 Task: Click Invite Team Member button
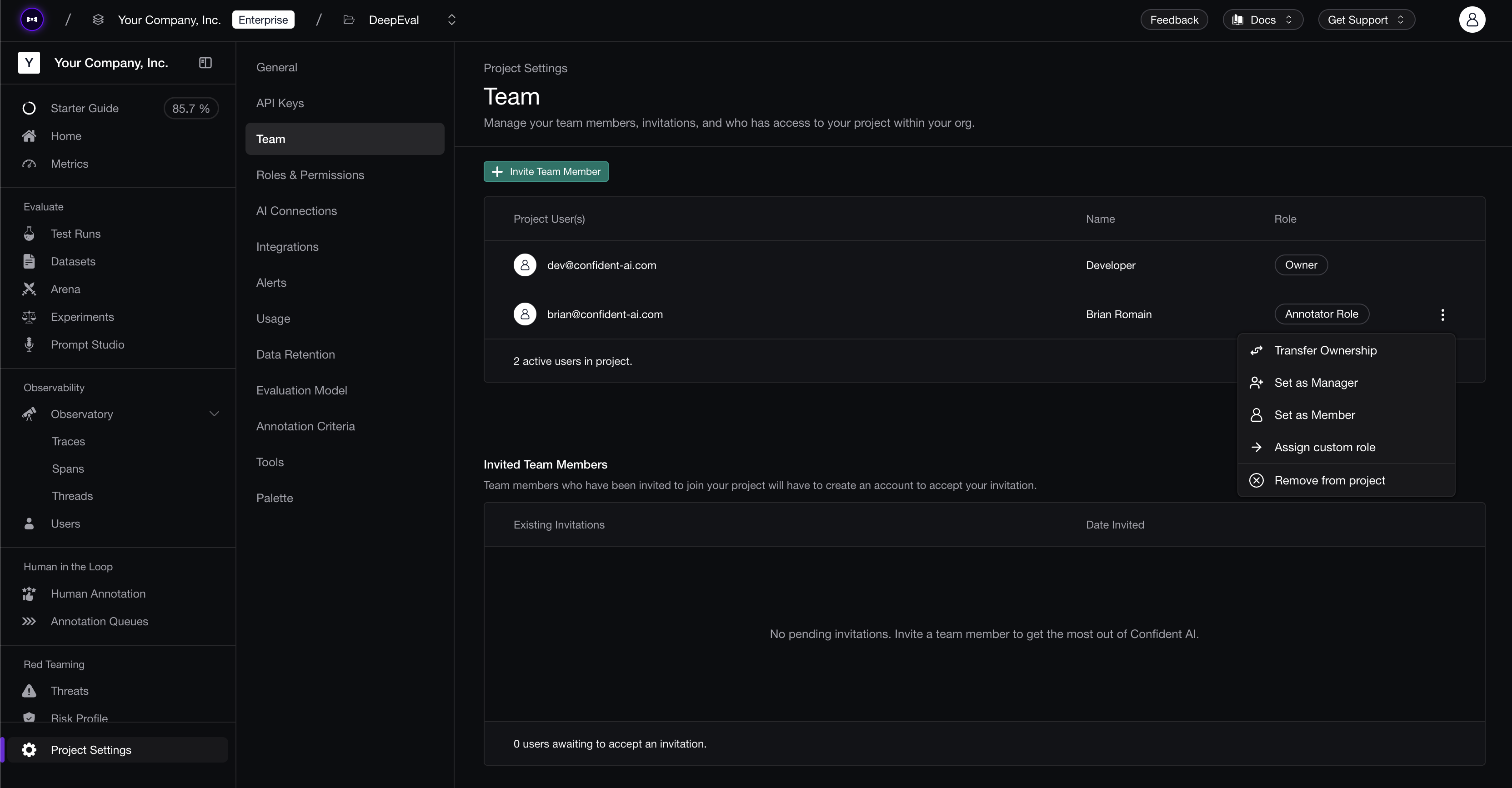pyautogui.click(x=546, y=171)
